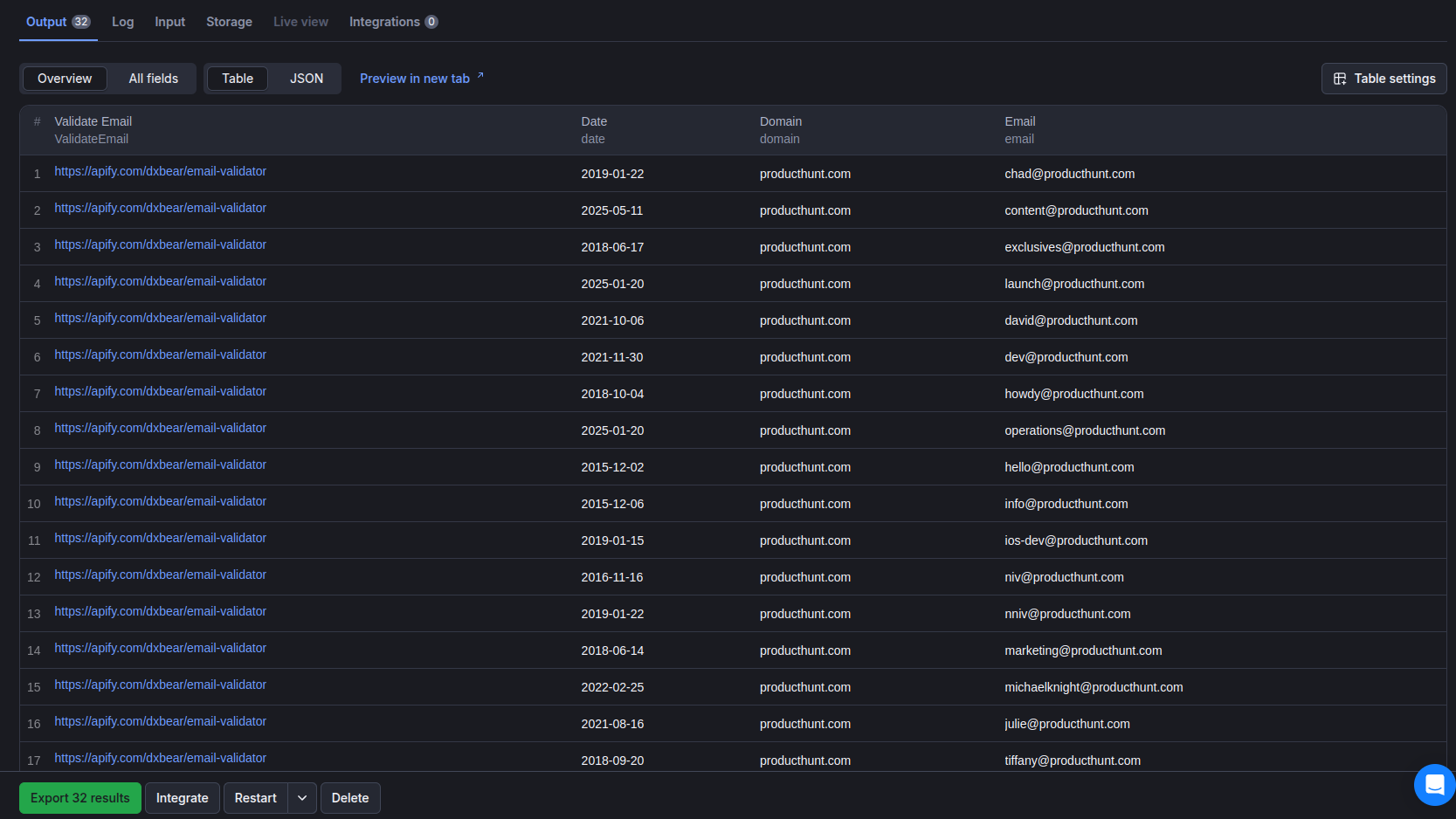1456x819 pixels.
Task: Open email-validator link in row 8
Action: (x=161, y=428)
